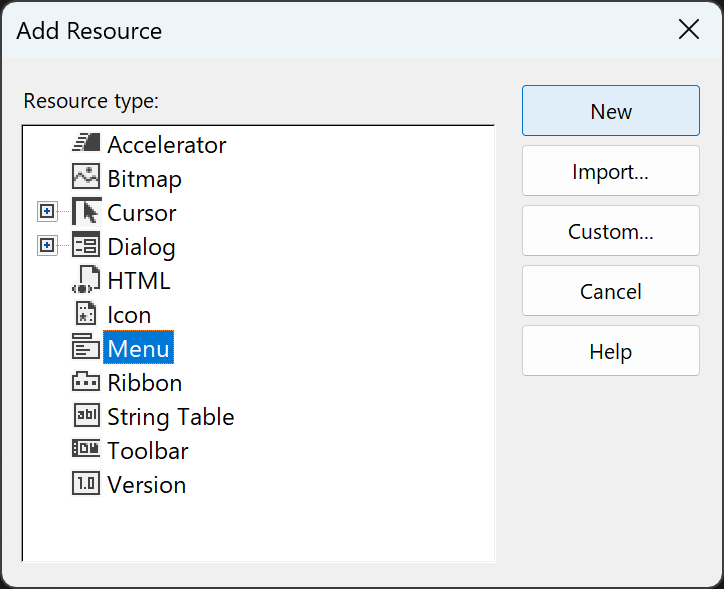The height and width of the screenshot is (589, 724).
Task: Click the Toolbar resource icon
Action: [x=86, y=450]
